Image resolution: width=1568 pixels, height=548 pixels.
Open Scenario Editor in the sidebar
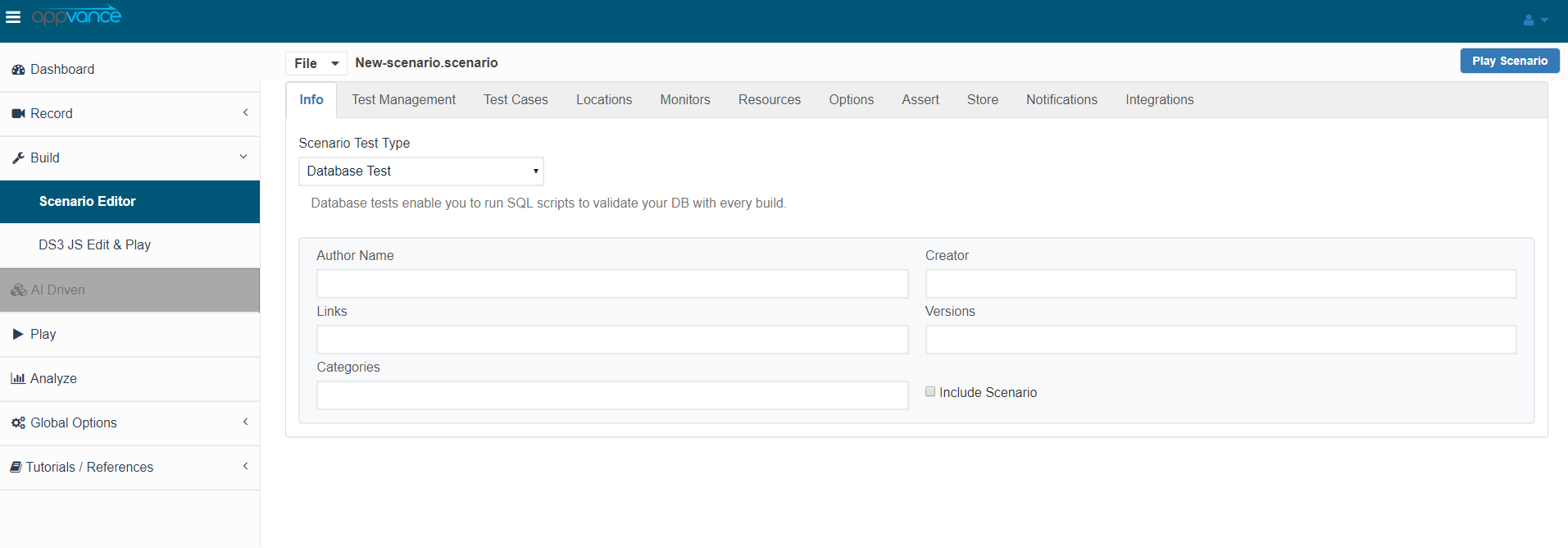point(130,202)
